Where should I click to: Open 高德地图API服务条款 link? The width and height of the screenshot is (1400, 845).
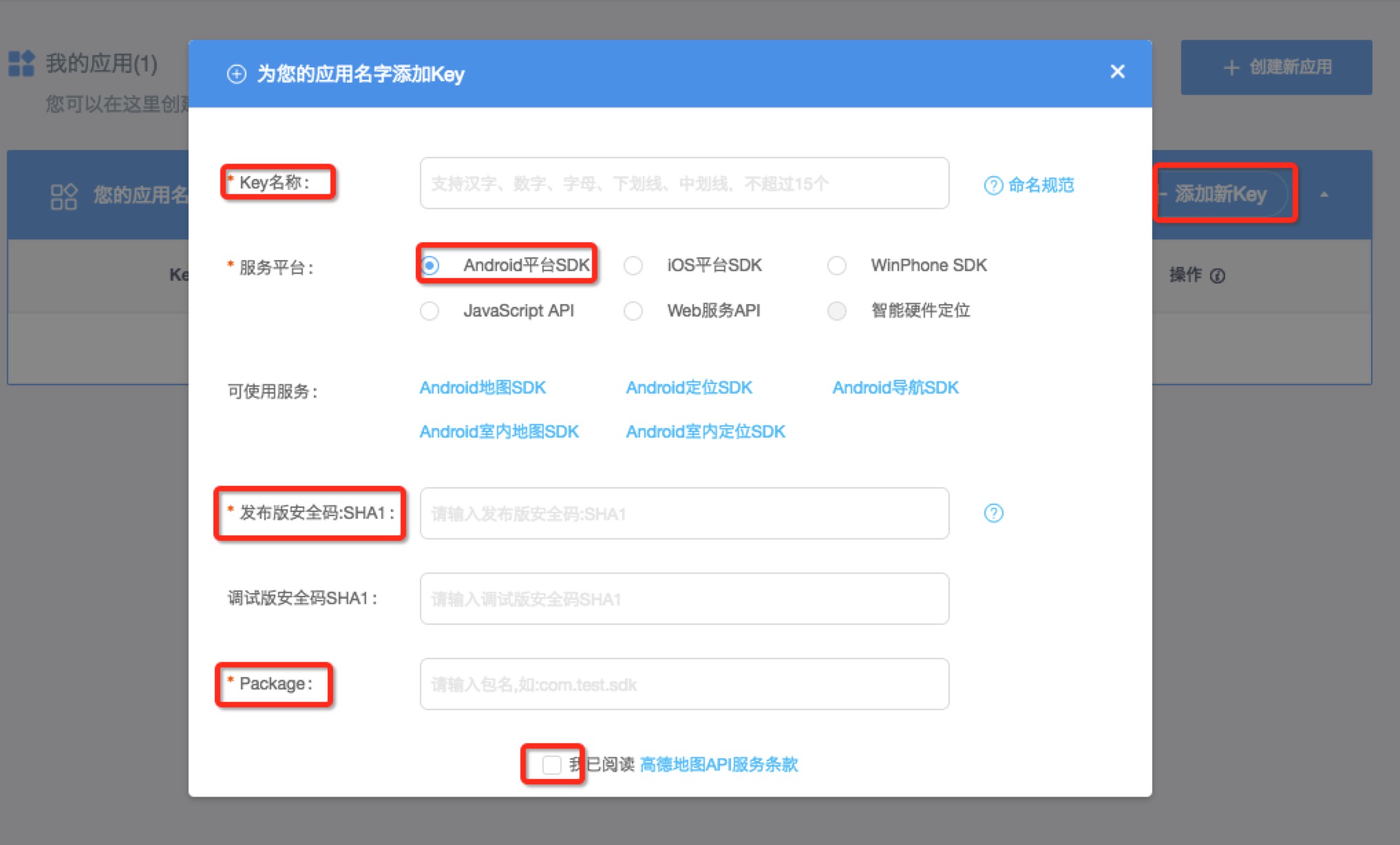coord(719,764)
